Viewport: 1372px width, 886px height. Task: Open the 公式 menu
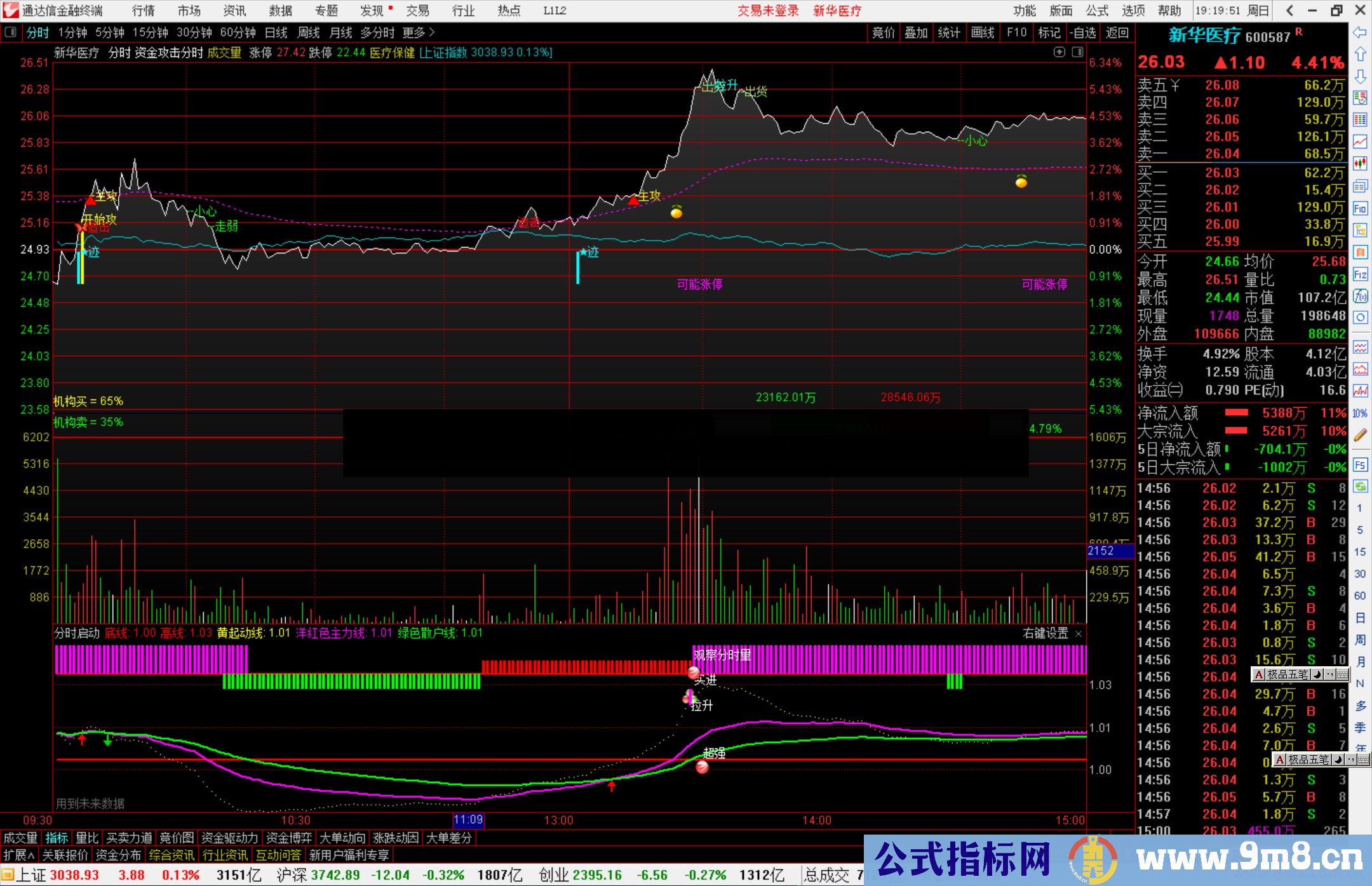point(1097,11)
